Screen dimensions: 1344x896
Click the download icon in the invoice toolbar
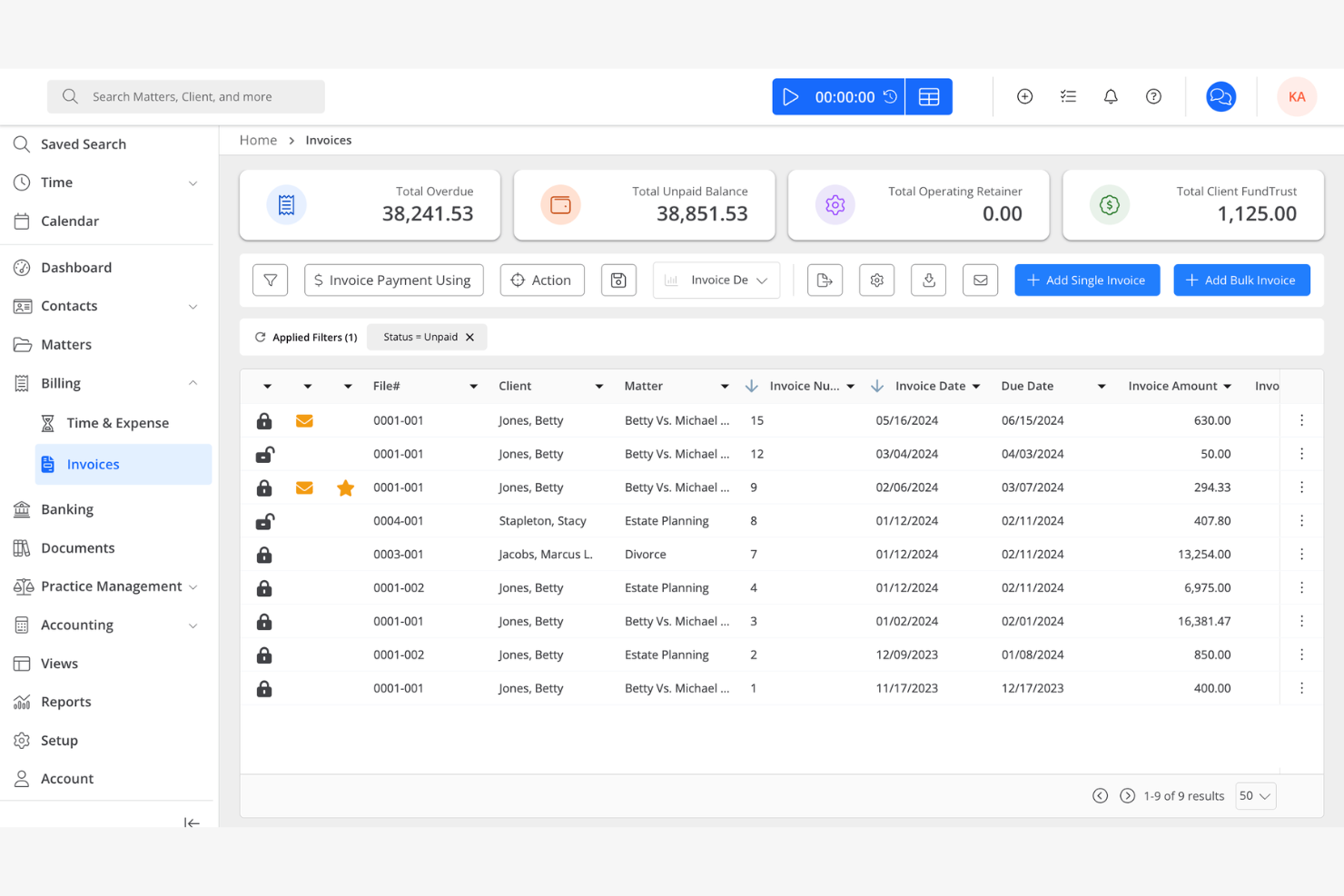click(x=928, y=280)
